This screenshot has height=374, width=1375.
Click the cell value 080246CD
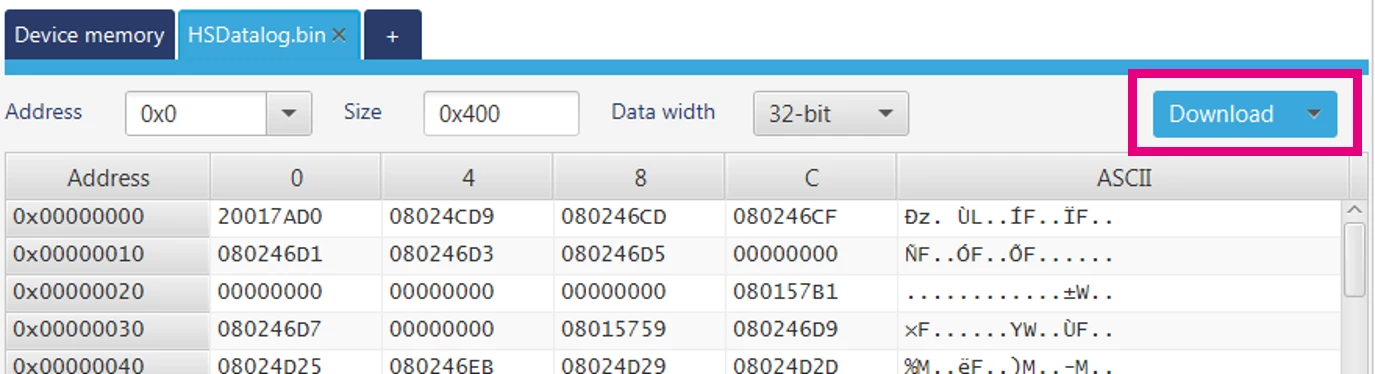614,217
